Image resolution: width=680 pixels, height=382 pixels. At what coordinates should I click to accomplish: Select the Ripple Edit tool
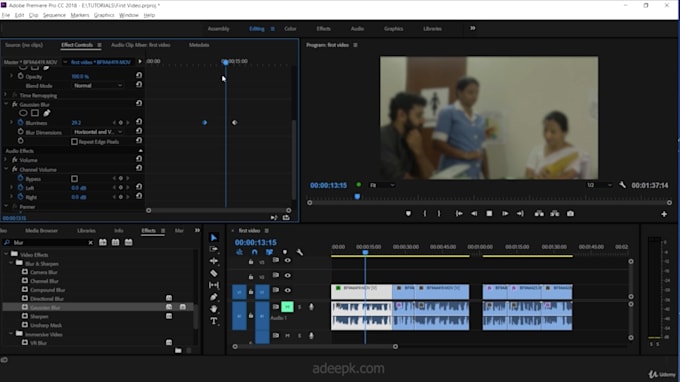tap(214, 261)
